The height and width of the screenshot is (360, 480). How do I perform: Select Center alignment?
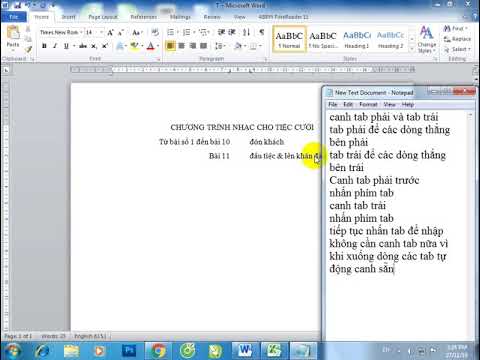181,46
